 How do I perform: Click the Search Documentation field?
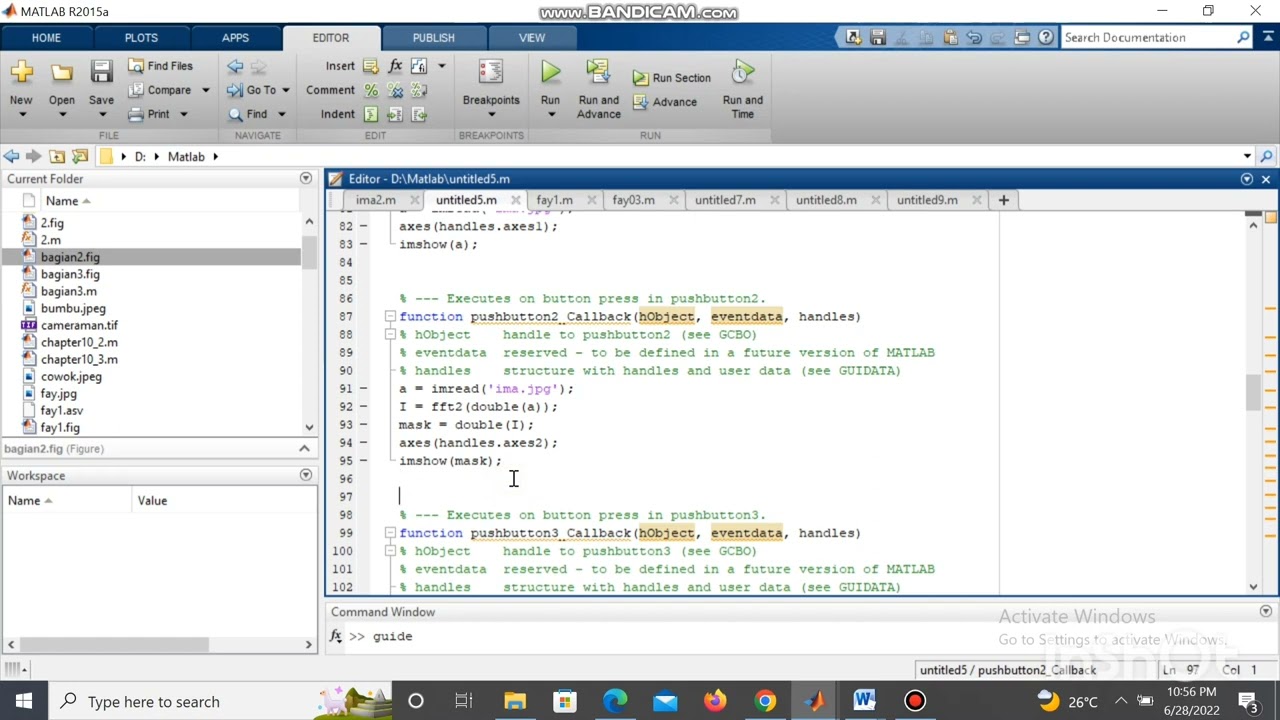1148,38
